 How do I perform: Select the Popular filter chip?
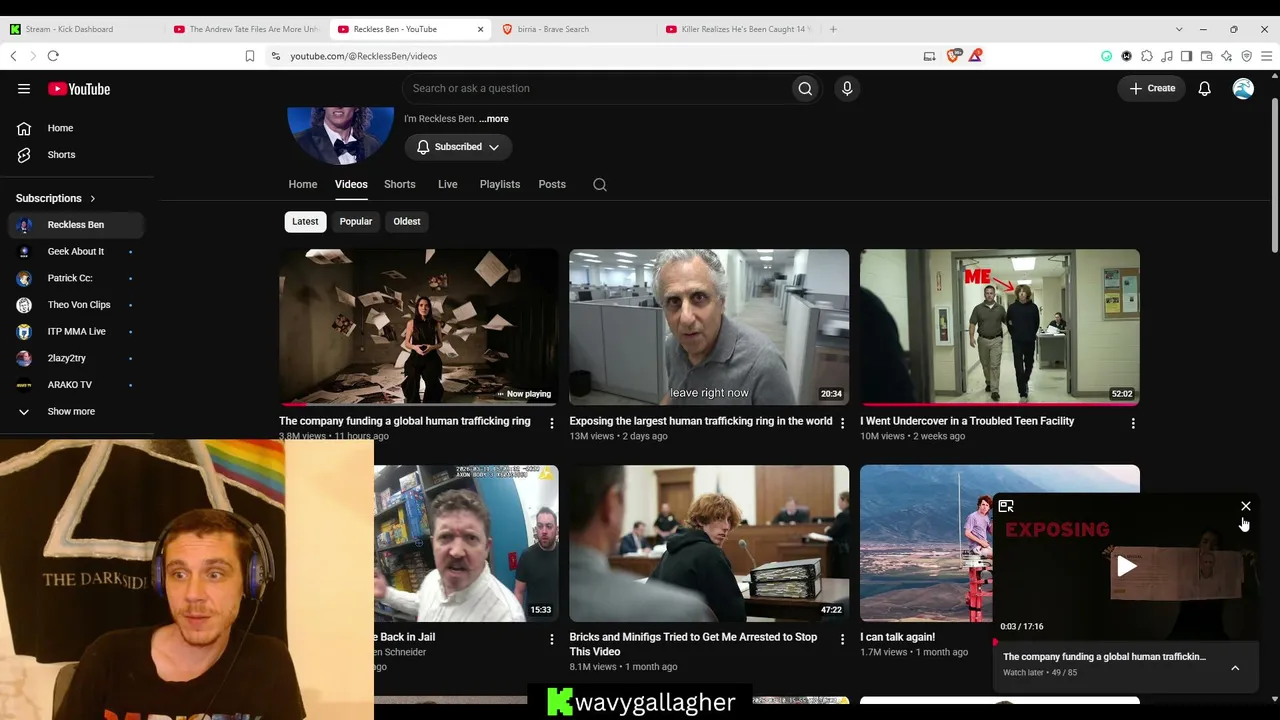[356, 221]
